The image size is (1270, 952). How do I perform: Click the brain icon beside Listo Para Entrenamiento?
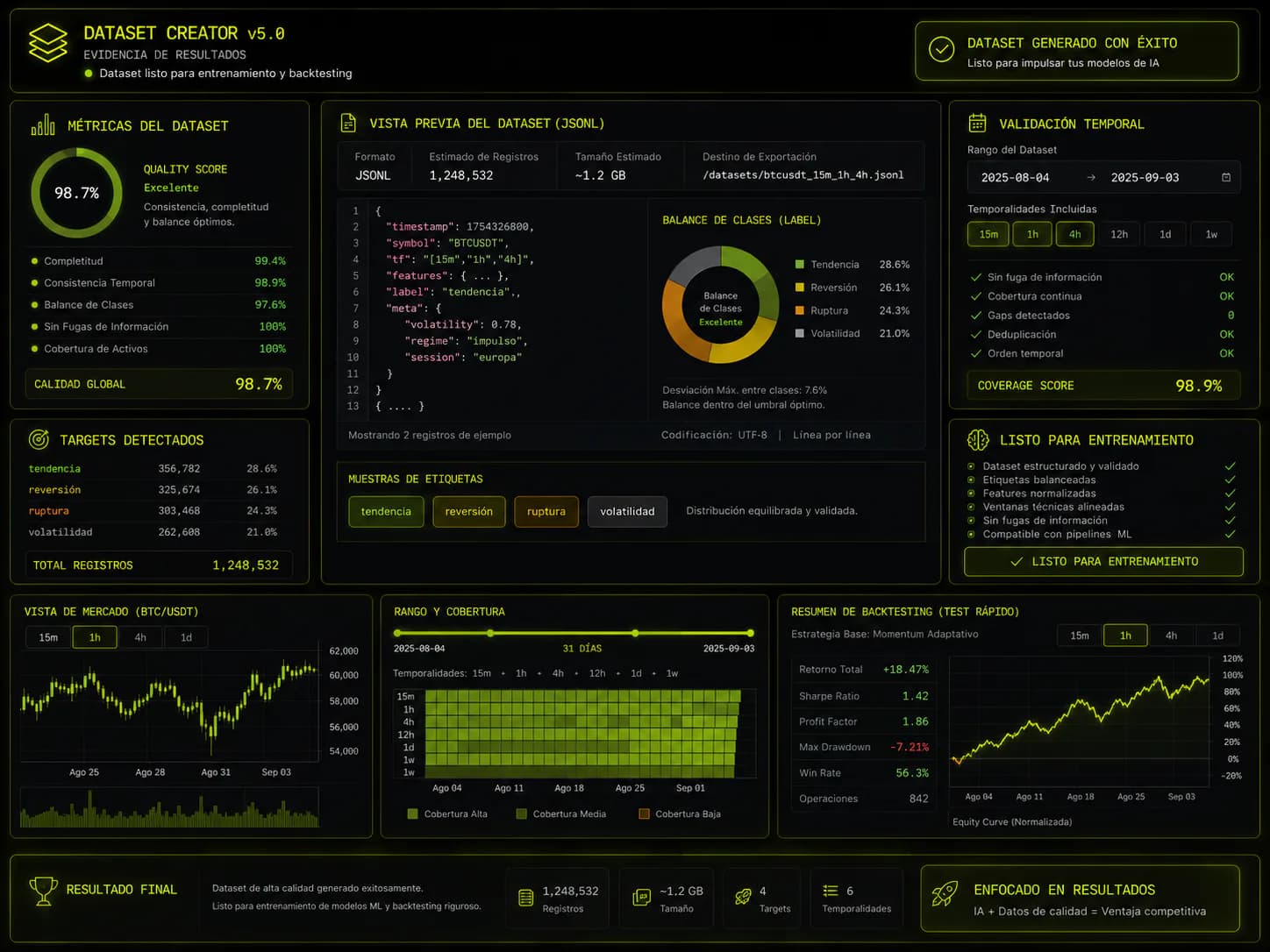click(978, 439)
